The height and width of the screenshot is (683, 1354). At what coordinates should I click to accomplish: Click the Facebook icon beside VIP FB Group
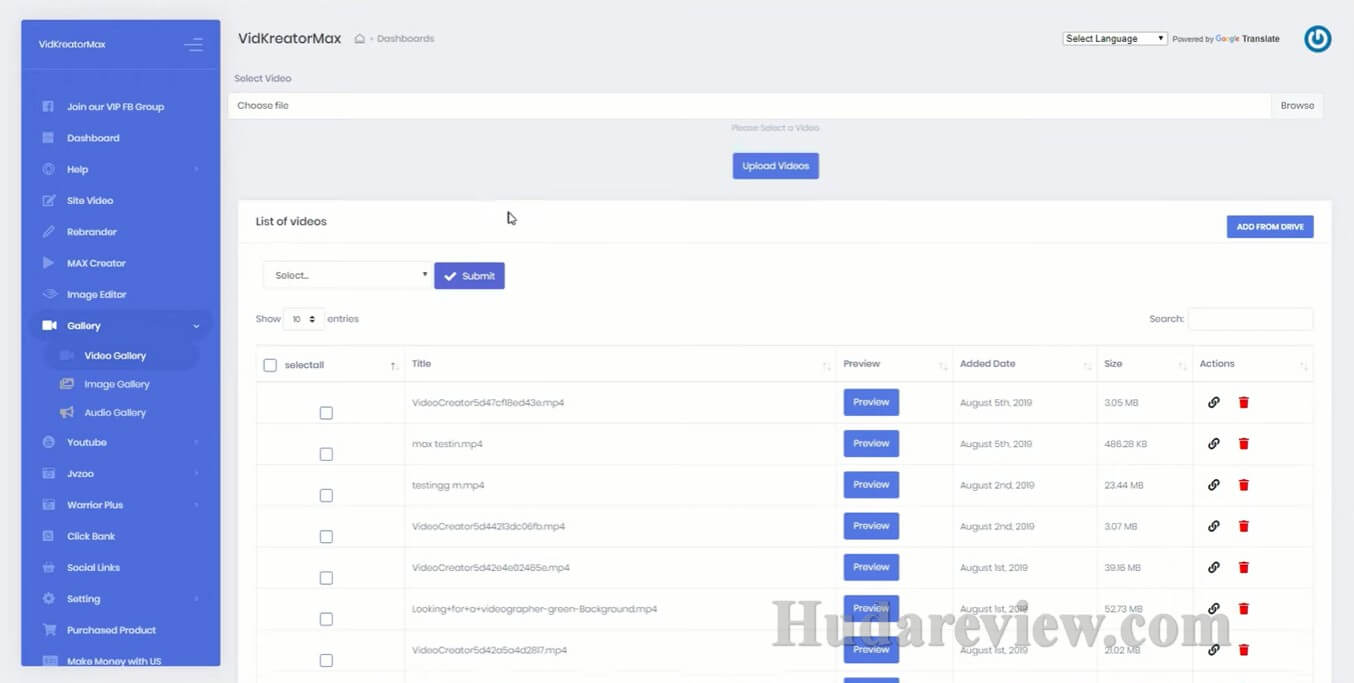pos(48,107)
